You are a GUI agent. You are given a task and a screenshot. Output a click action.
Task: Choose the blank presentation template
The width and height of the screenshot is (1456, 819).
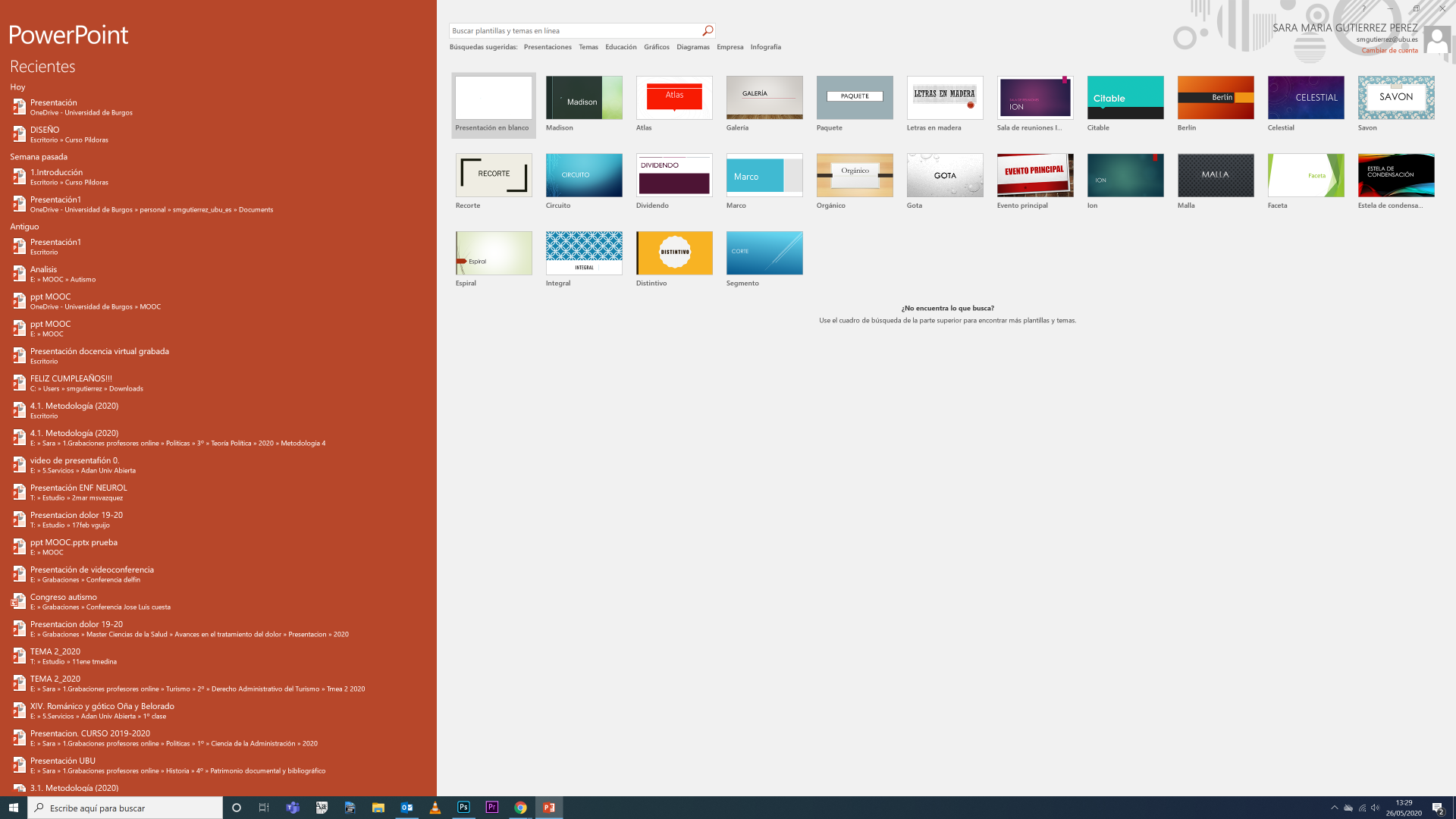tap(494, 105)
